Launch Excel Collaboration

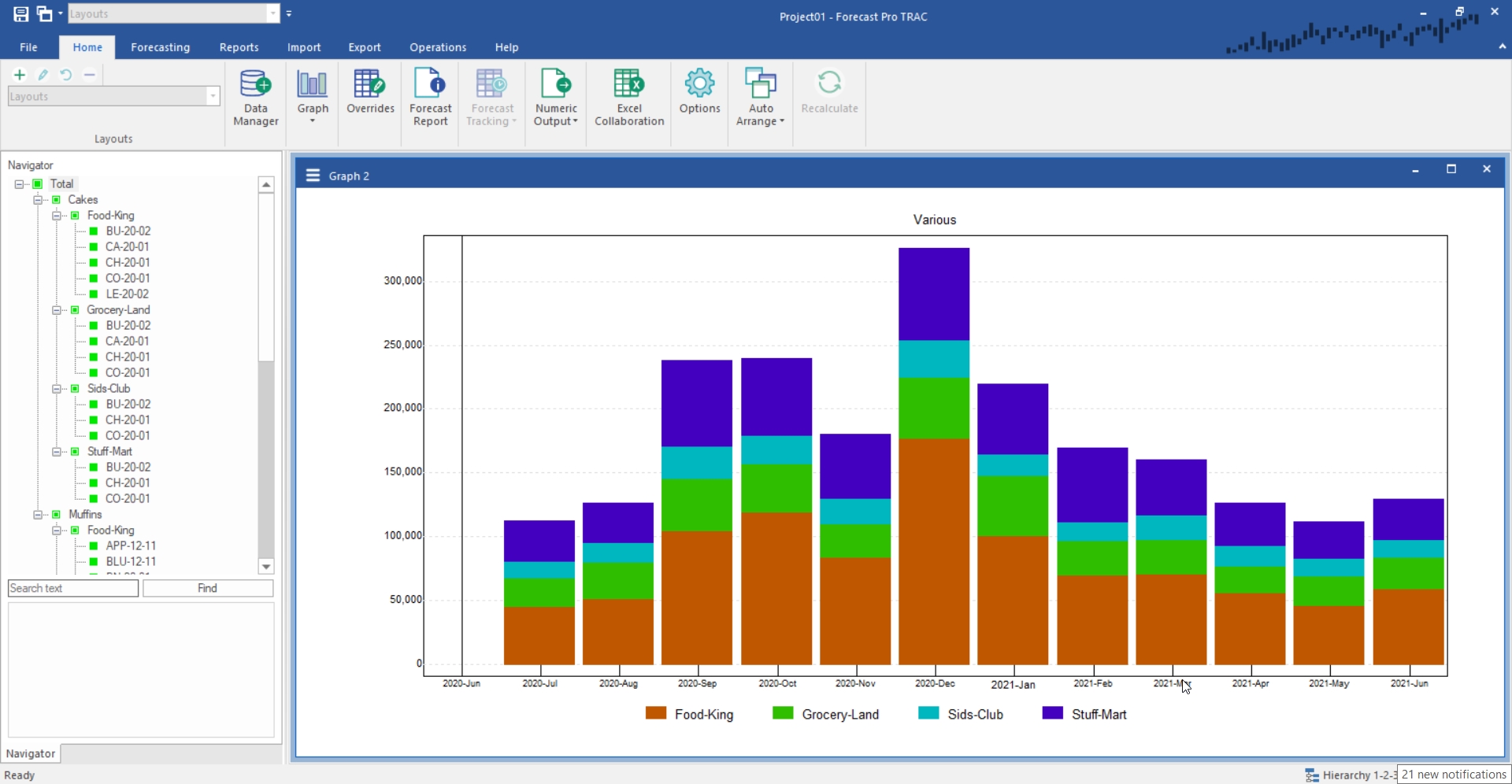(x=629, y=98)
